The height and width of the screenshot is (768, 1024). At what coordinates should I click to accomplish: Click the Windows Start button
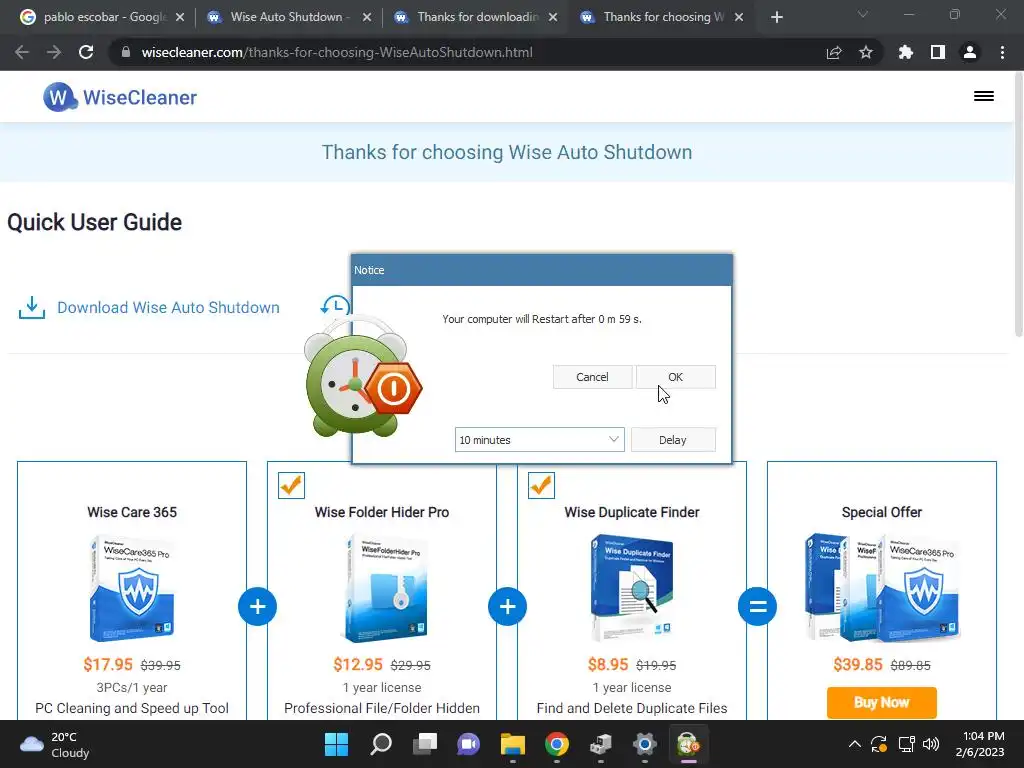pos(336,744)
